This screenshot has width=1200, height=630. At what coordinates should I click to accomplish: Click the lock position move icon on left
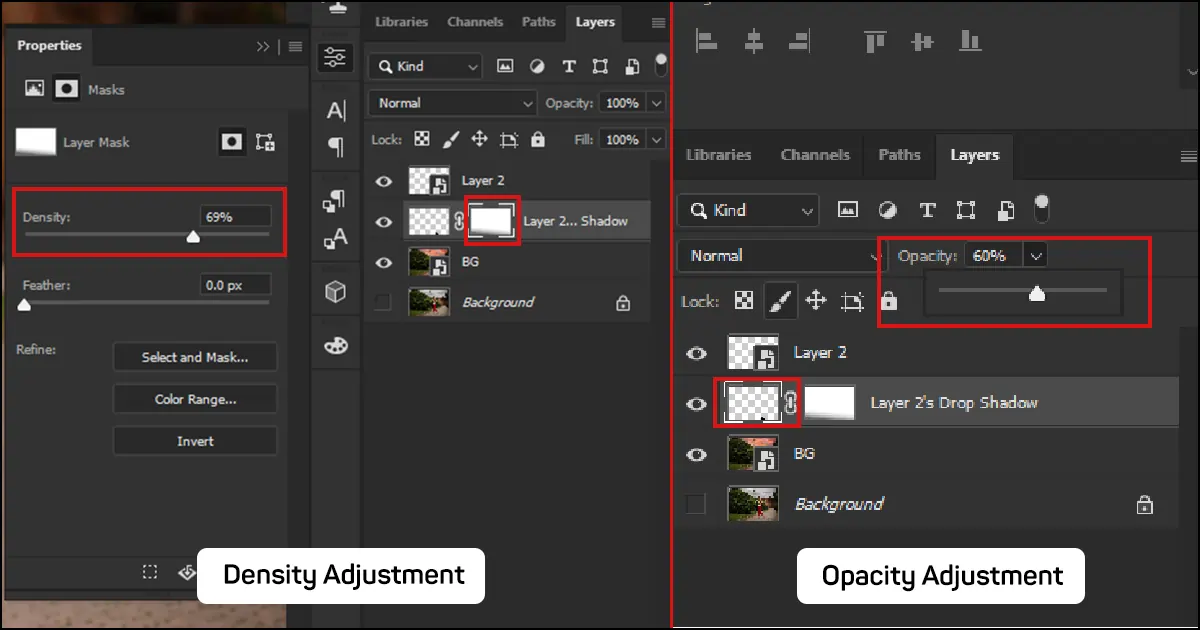(479, 140)
